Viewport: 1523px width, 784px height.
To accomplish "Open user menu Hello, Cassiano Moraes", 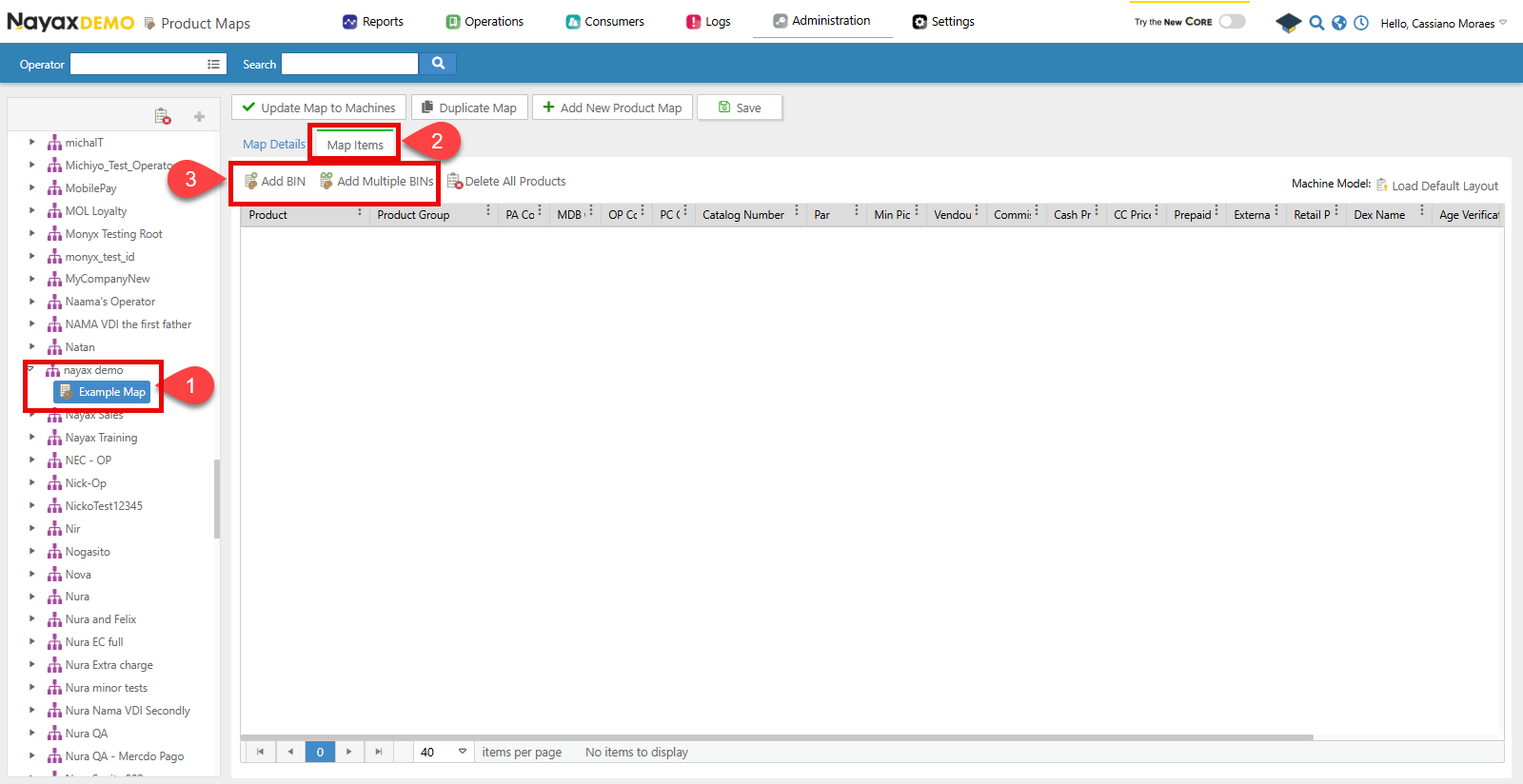I will pyautogui.click(x=1444, y=23).
